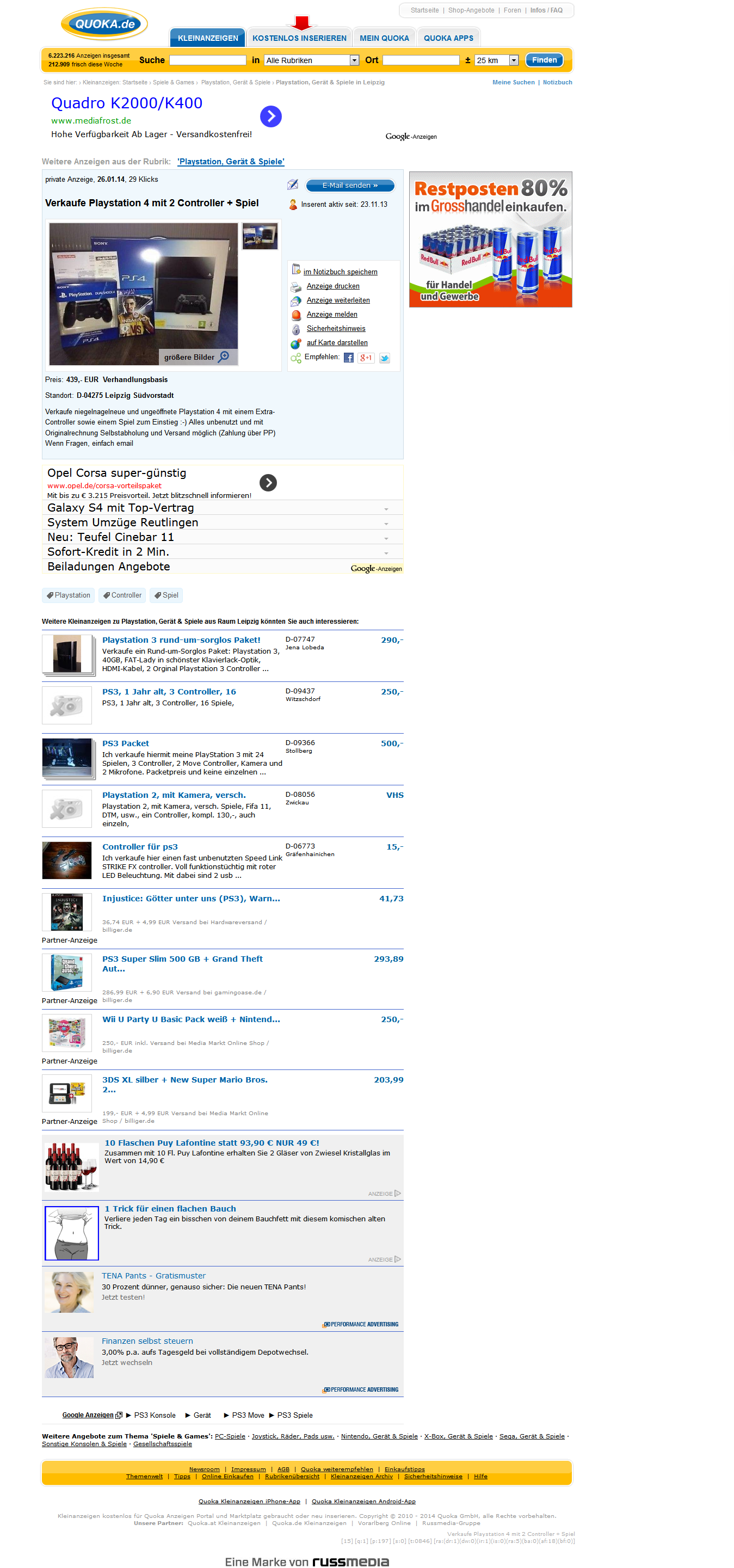Open the small PS4 photo thumbnail

pyautogui.click(x=260, y=236)
